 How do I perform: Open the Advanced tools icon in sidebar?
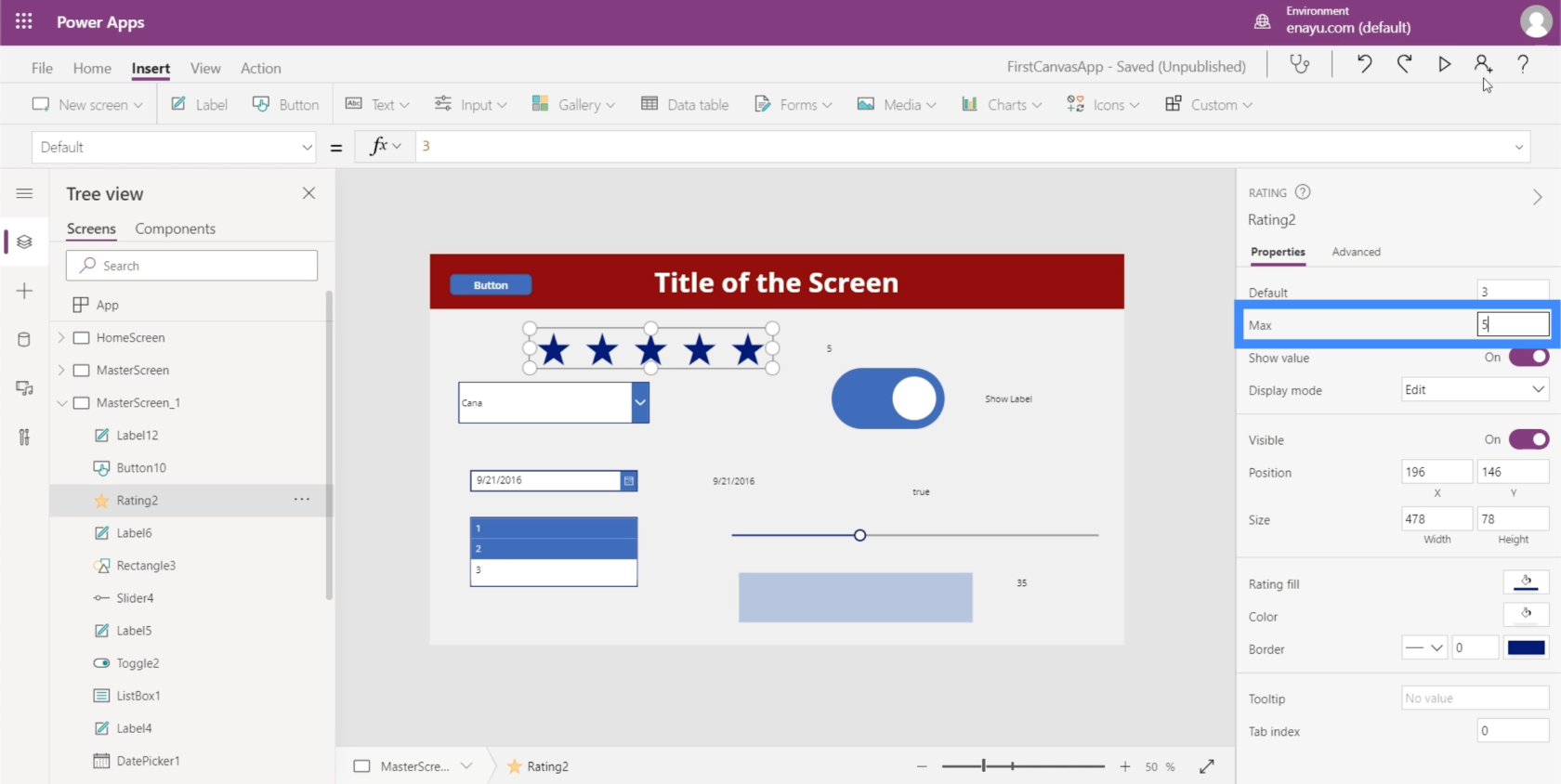click(24, 437)
